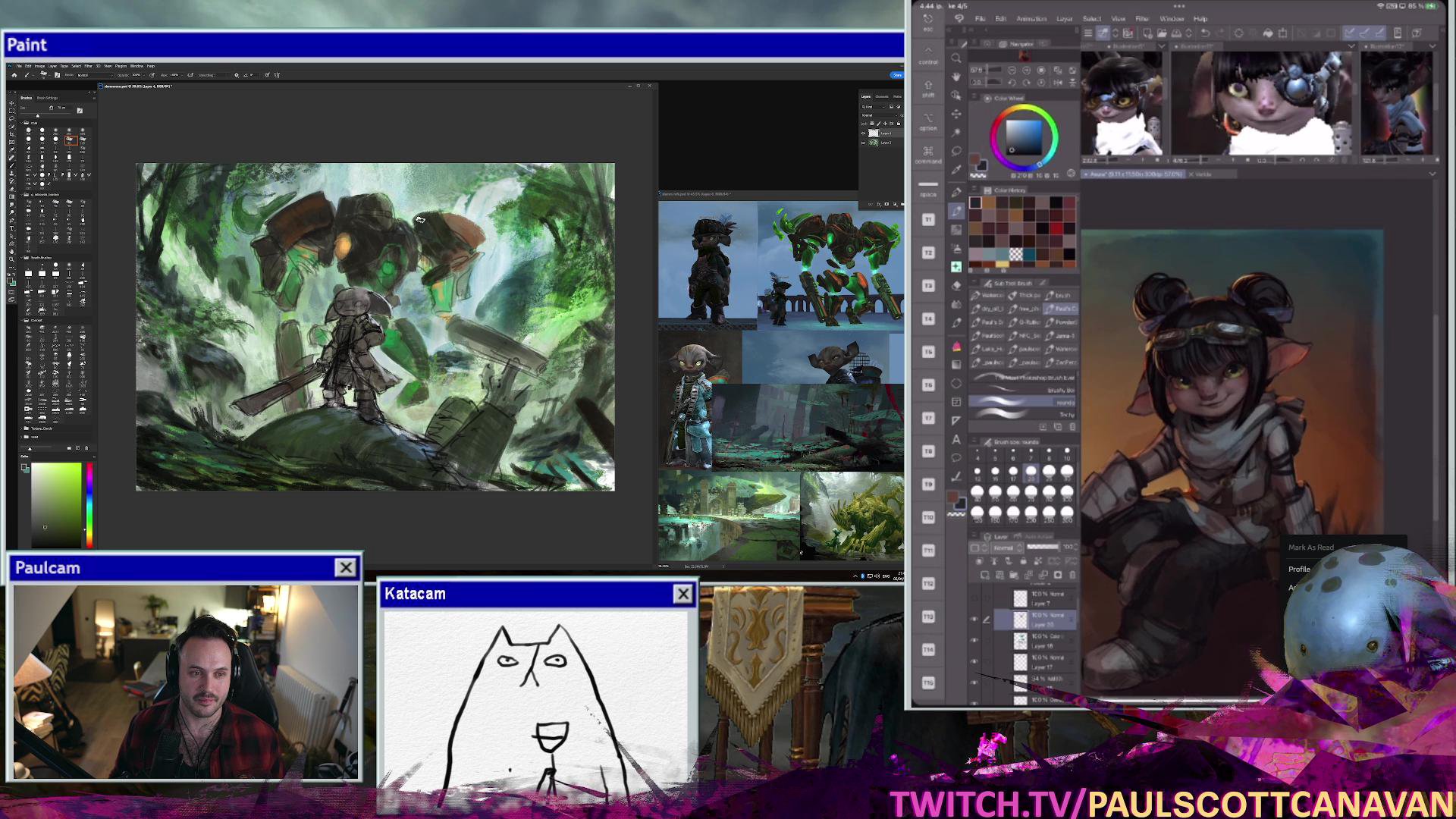Collapse the second Photoshop brush folder
Image resolution: width=1456 pixels, height=819 pixels.
click(x=22, y=195)
